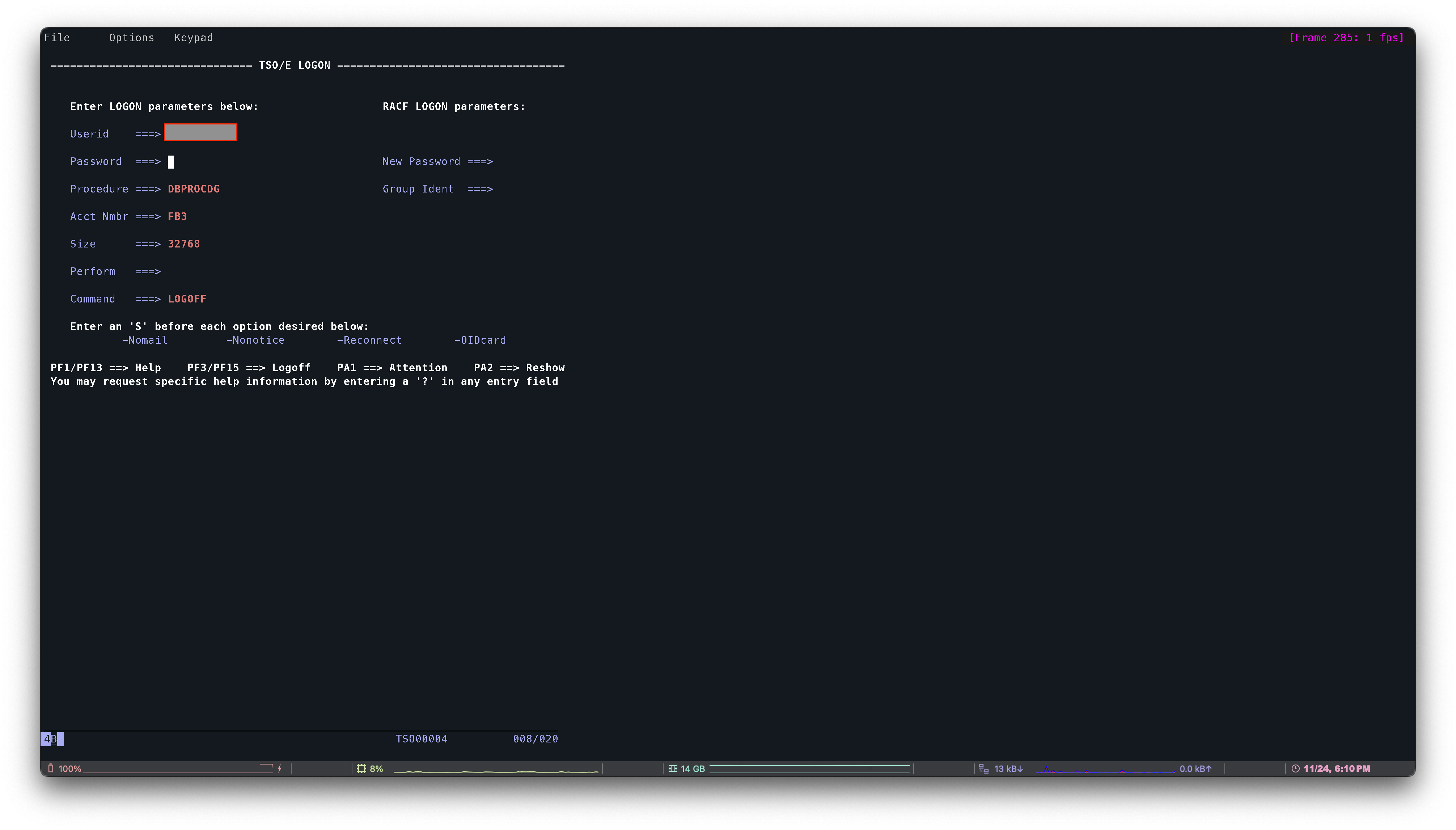The height and width of the screenshot is (830, 1456).
Task: Click the Command field LOGOFF
Action: click(x=187, y=299)
